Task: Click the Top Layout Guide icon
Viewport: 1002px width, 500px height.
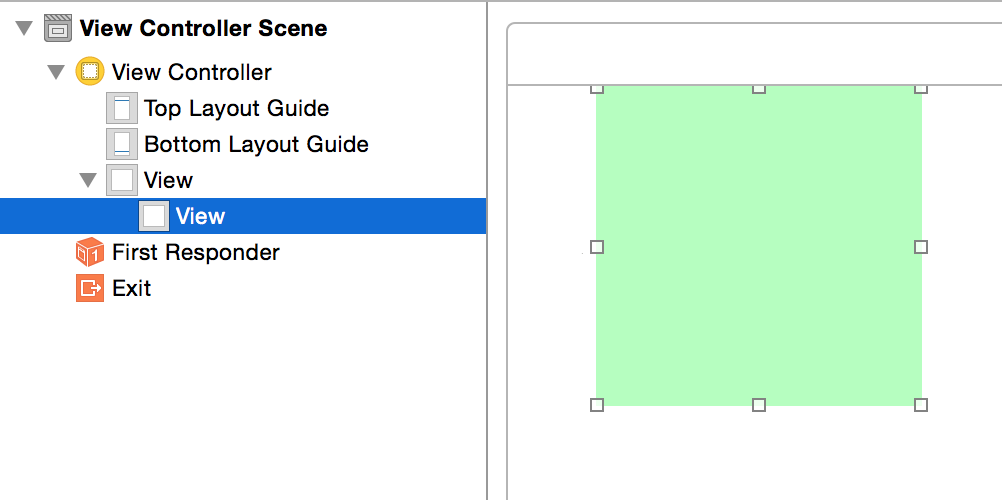Action: point(122,108)
